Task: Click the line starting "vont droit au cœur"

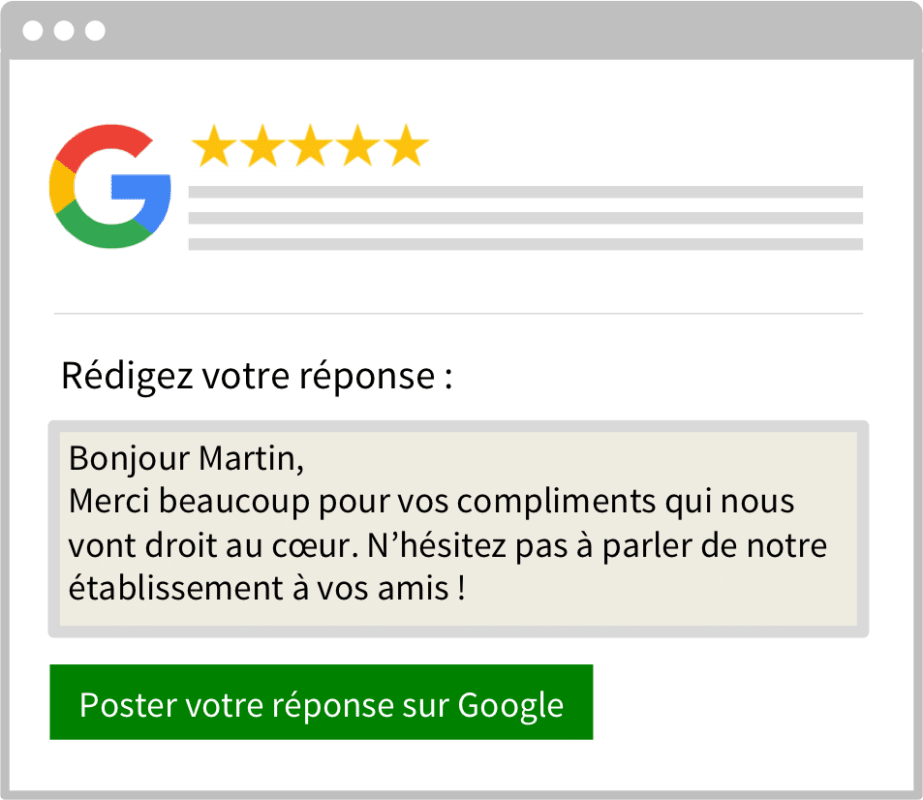Action: click(448, 546)
